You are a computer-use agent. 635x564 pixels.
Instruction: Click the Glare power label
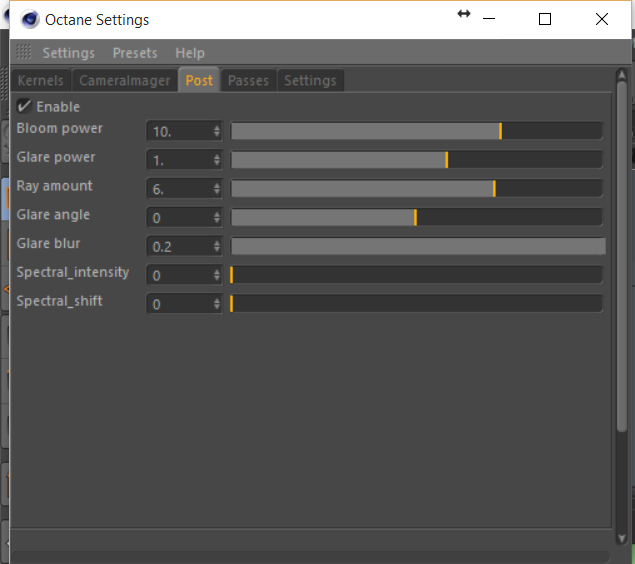coord(56,157)
